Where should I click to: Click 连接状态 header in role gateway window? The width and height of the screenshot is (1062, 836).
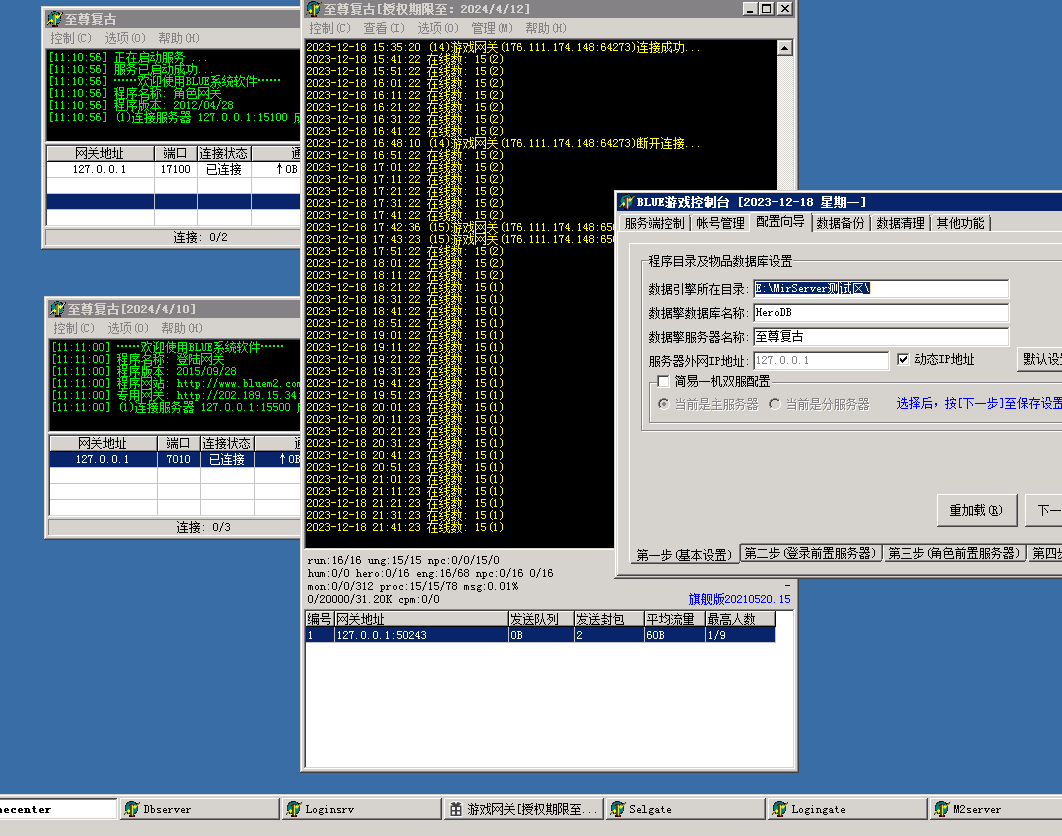(224, 153)
